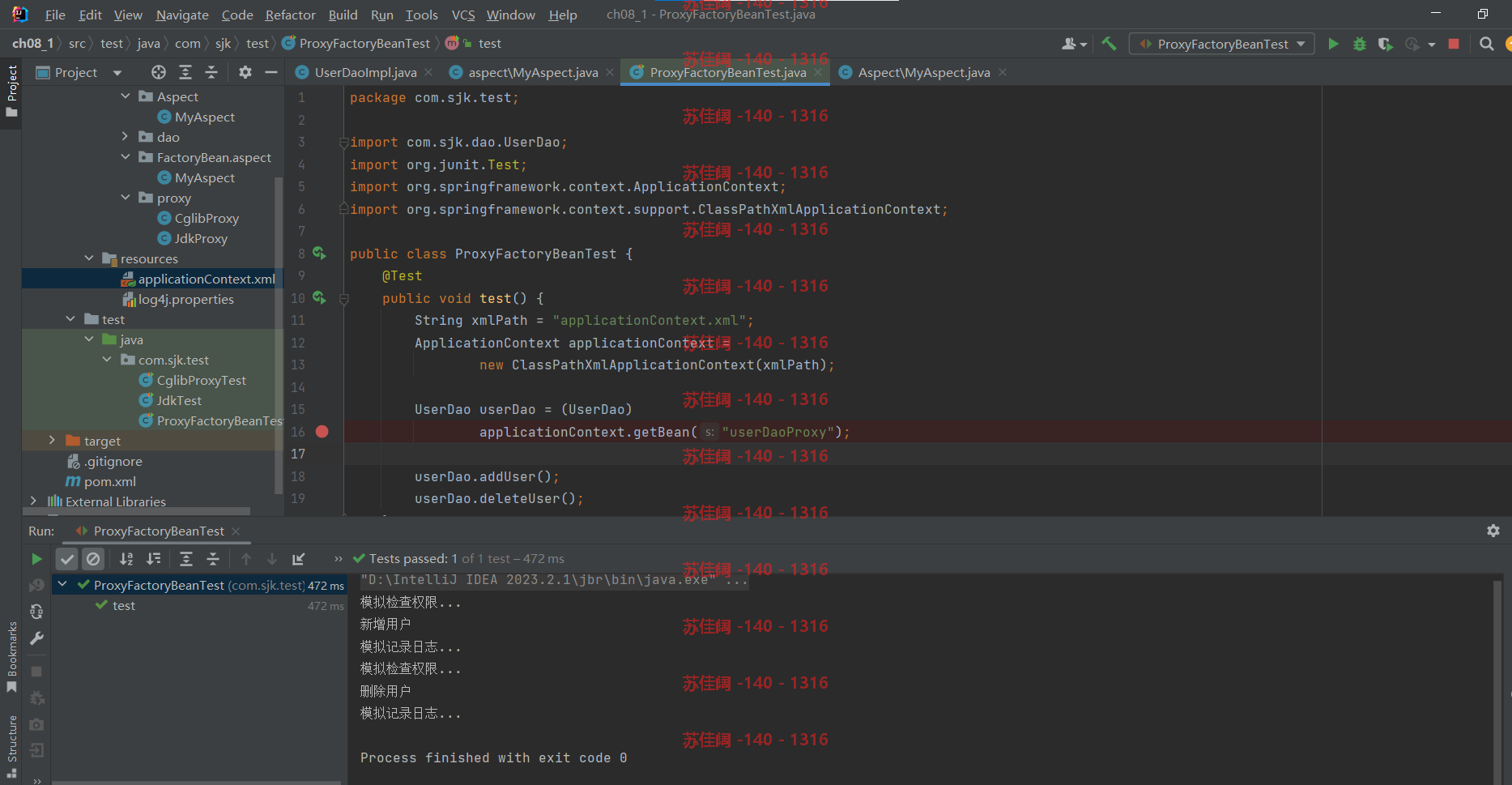The image size is (1512, 785).
Task: Collapse the Aspect package folder
Action: tap(125, 96)
